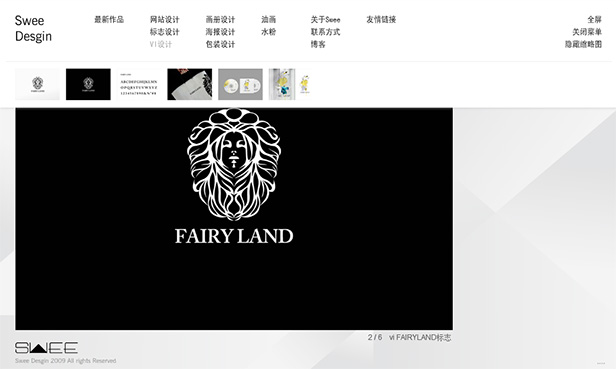616x369 pixels.
Task: Select the yellow illustration thumbnail
Action: coord(291,84)
